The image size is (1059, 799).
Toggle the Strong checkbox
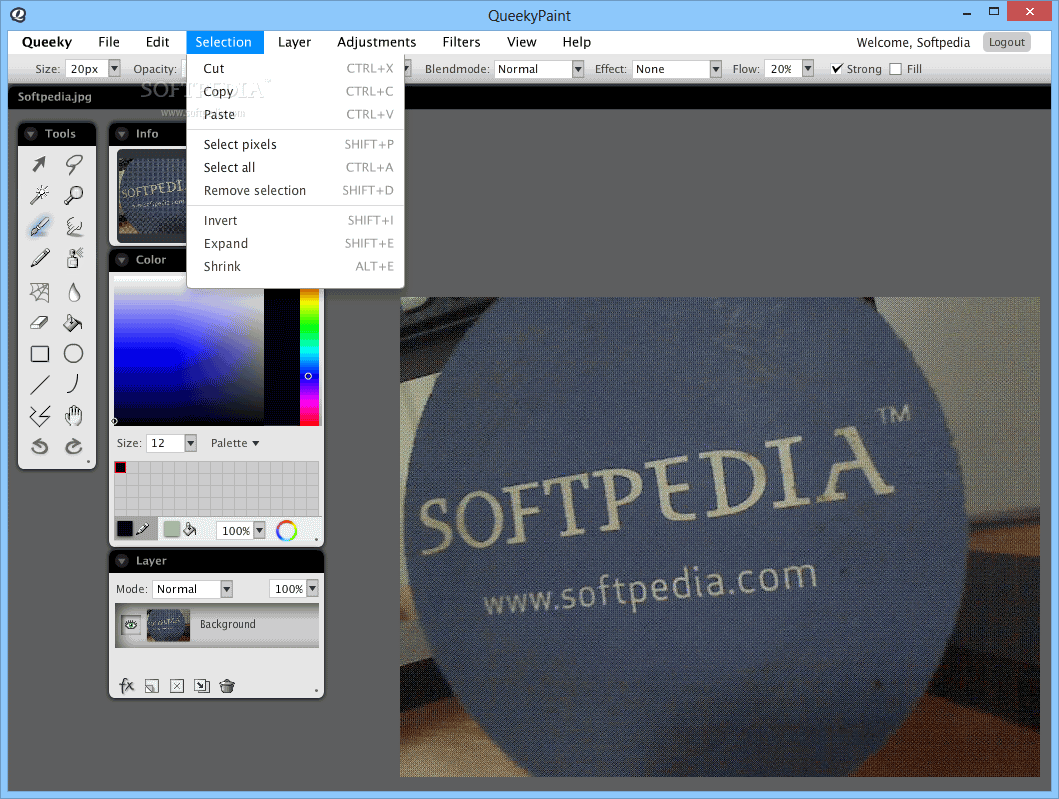[837, 69]
